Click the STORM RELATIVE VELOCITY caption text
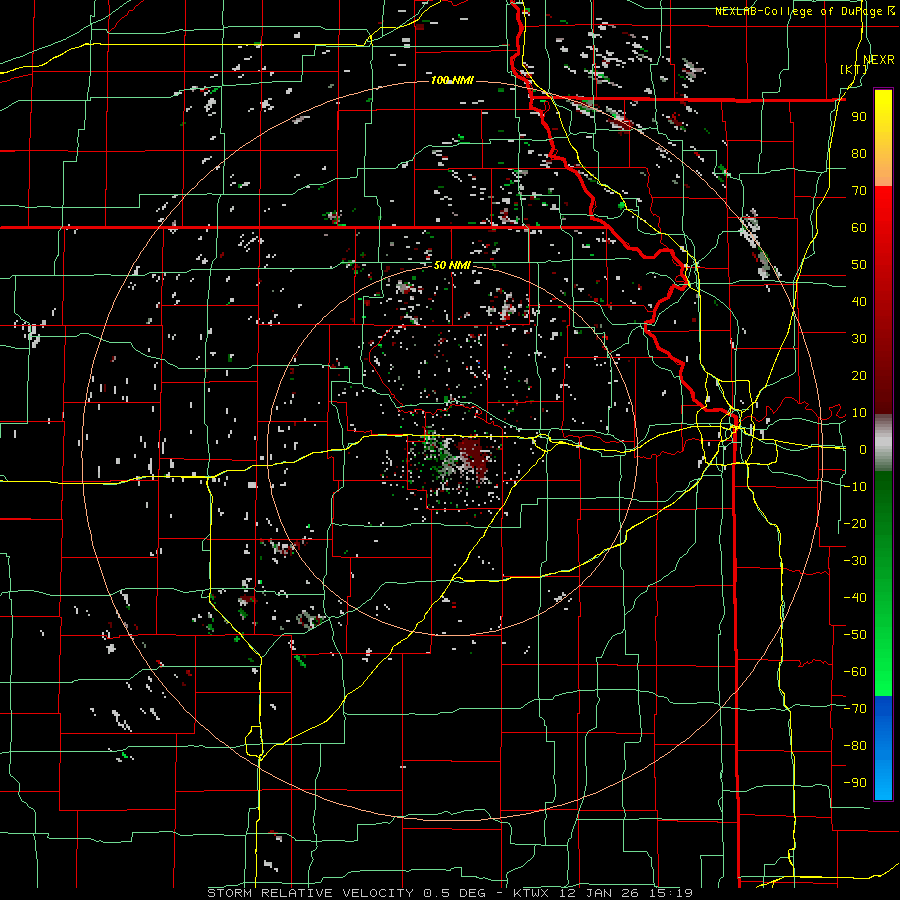 tap(311, 893)
